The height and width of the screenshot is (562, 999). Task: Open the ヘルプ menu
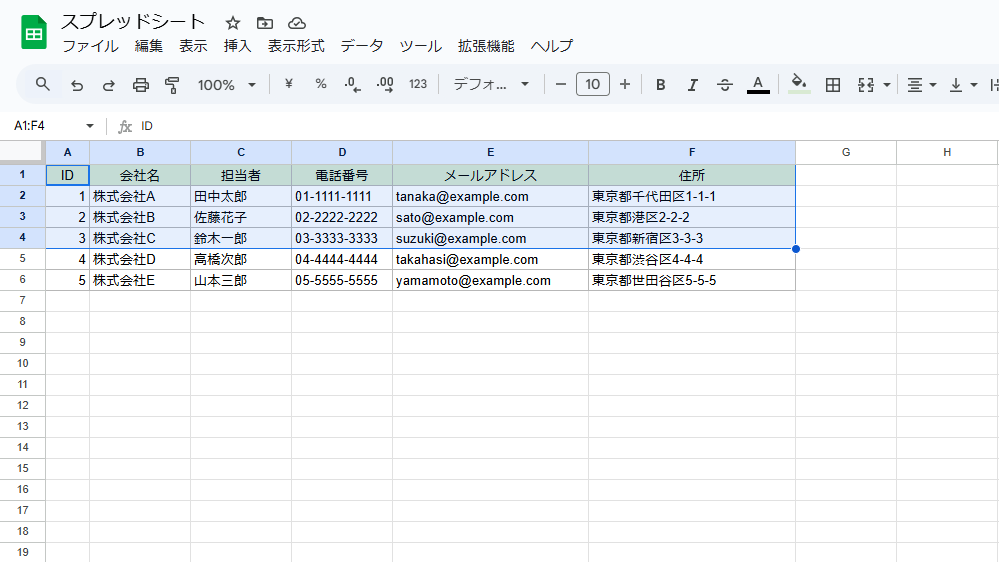(x=552, y=46)
